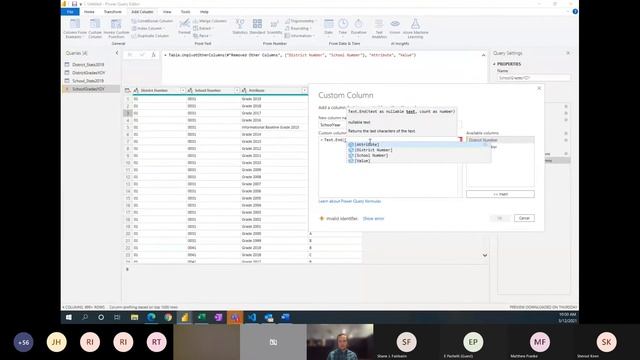Open the Attribute column filter dropdown
The height and width of the screenshot is (360, 640).
(304, 90)
